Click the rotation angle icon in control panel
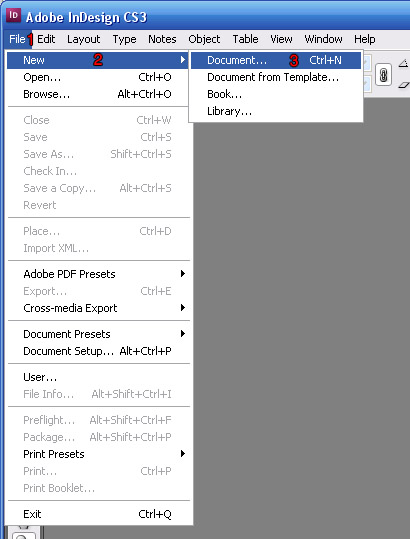 pos(403,63)
